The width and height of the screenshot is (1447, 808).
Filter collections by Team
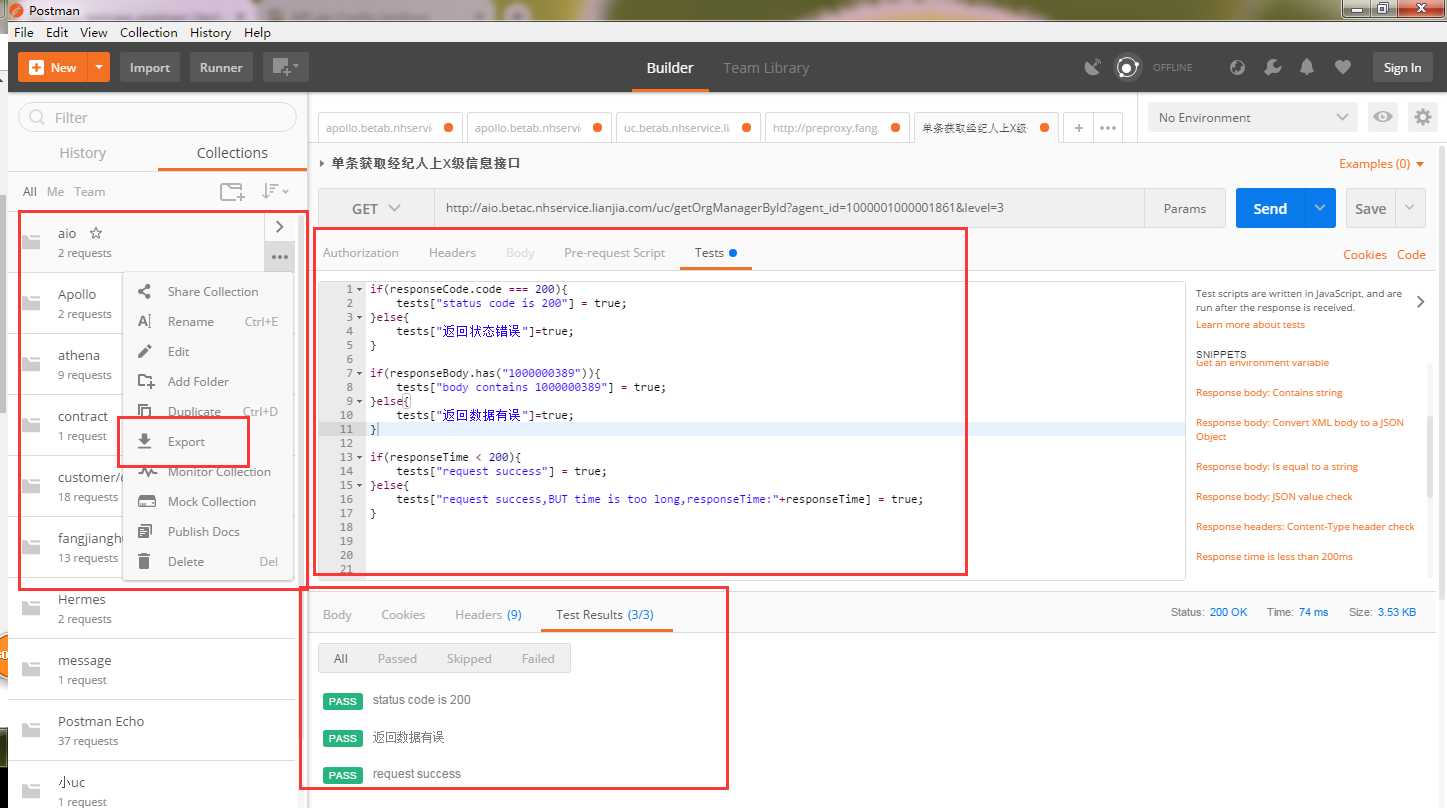click(x=89, y=192)
